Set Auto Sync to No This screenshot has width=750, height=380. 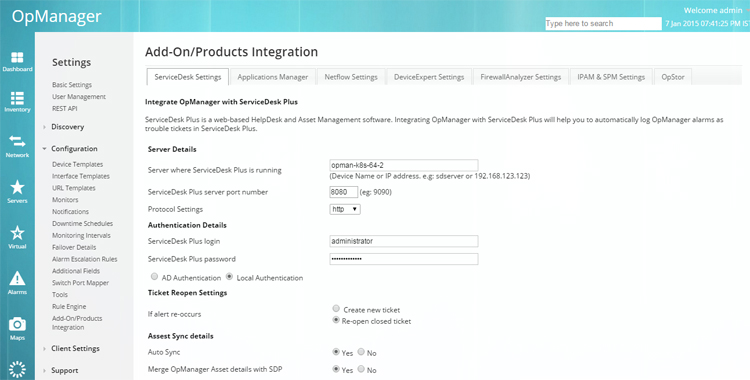click(361, 352)
